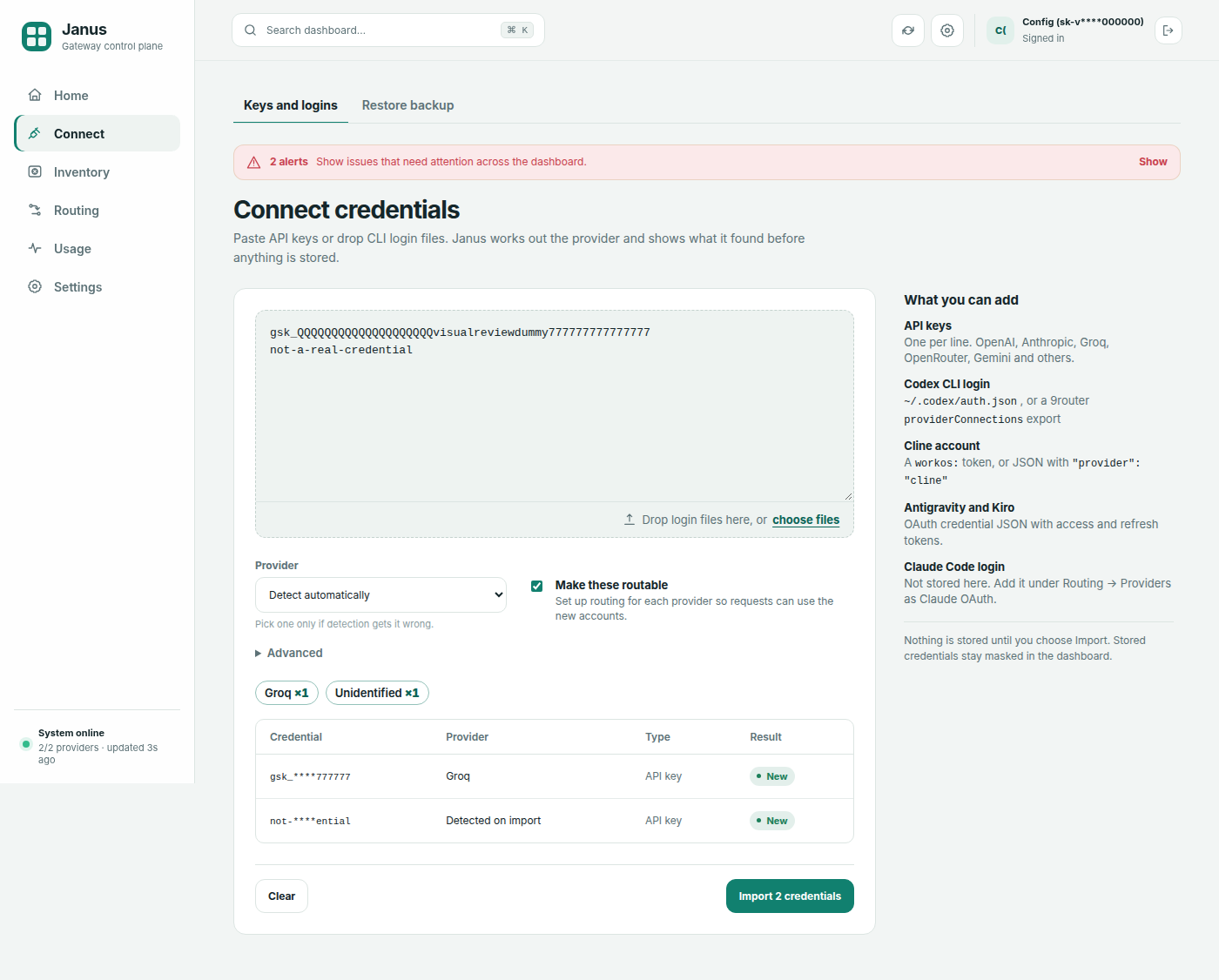This screenshot has width=1219, height=980.
Task: Show the 2 alerts details
Action: coord(1153,162)
